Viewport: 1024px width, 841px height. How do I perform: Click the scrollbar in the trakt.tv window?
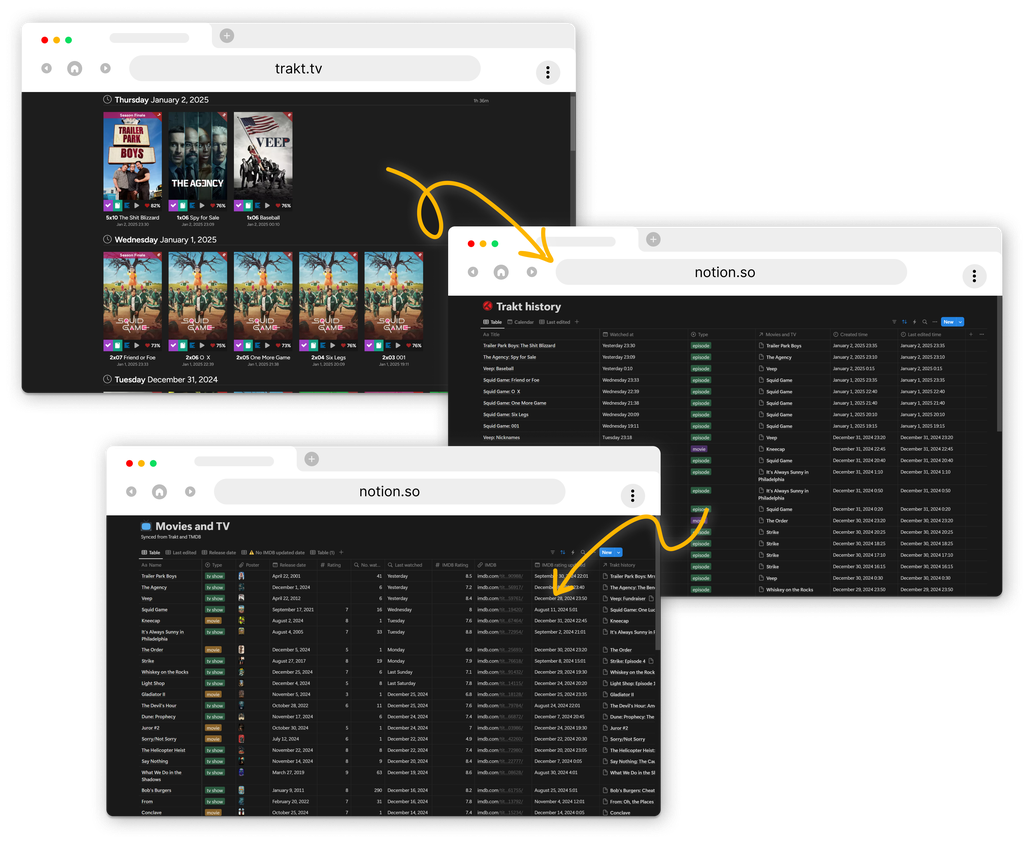pos(573,124)
